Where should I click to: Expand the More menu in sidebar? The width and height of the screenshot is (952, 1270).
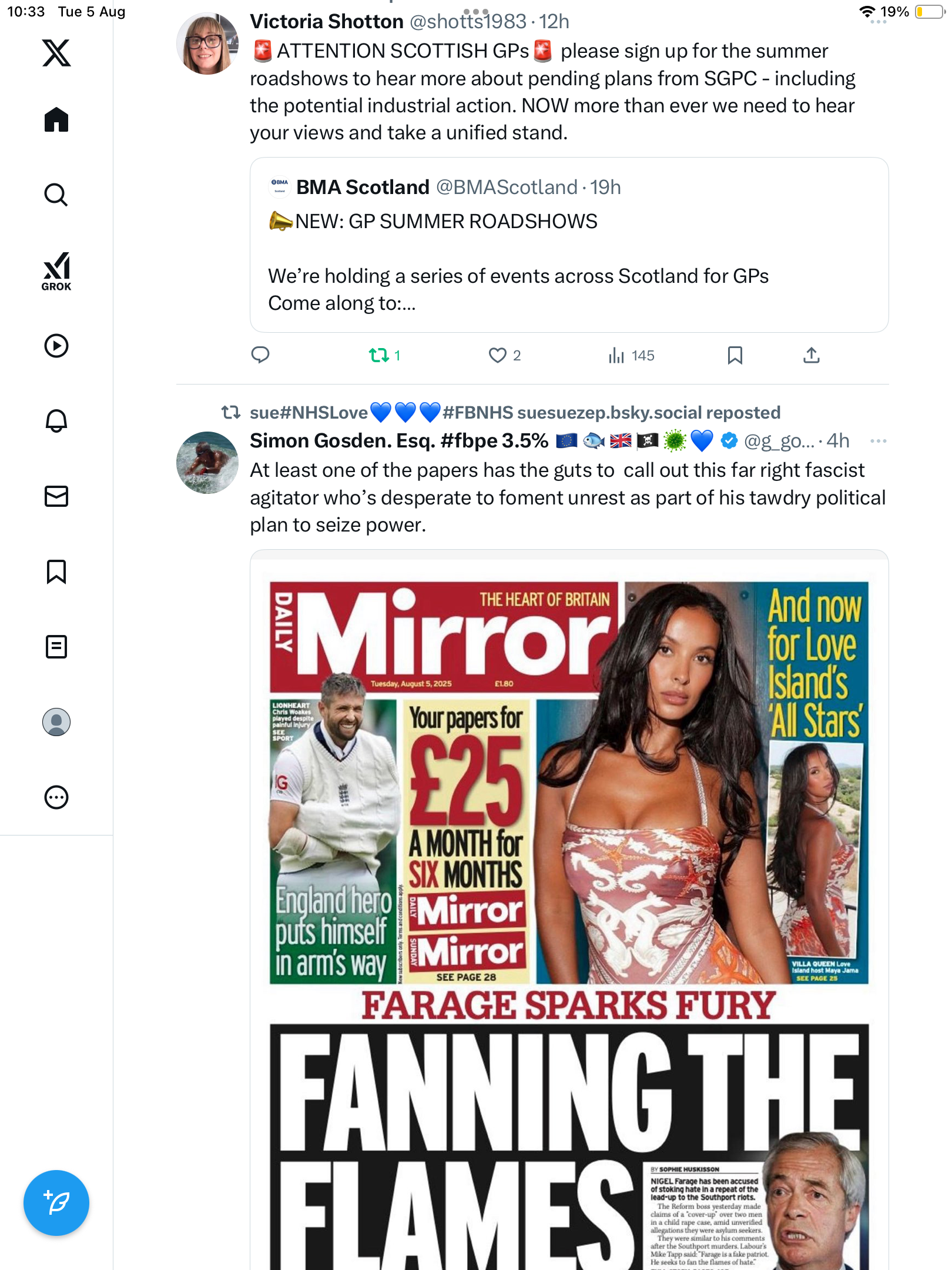[56, 797]
